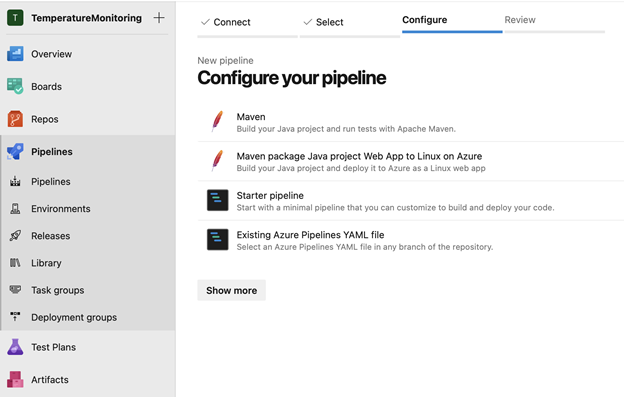This screenshot has width=624, height=397.
Task: Select Existing Azure Pipelines YAML file
Action: [x=411, y=240]
